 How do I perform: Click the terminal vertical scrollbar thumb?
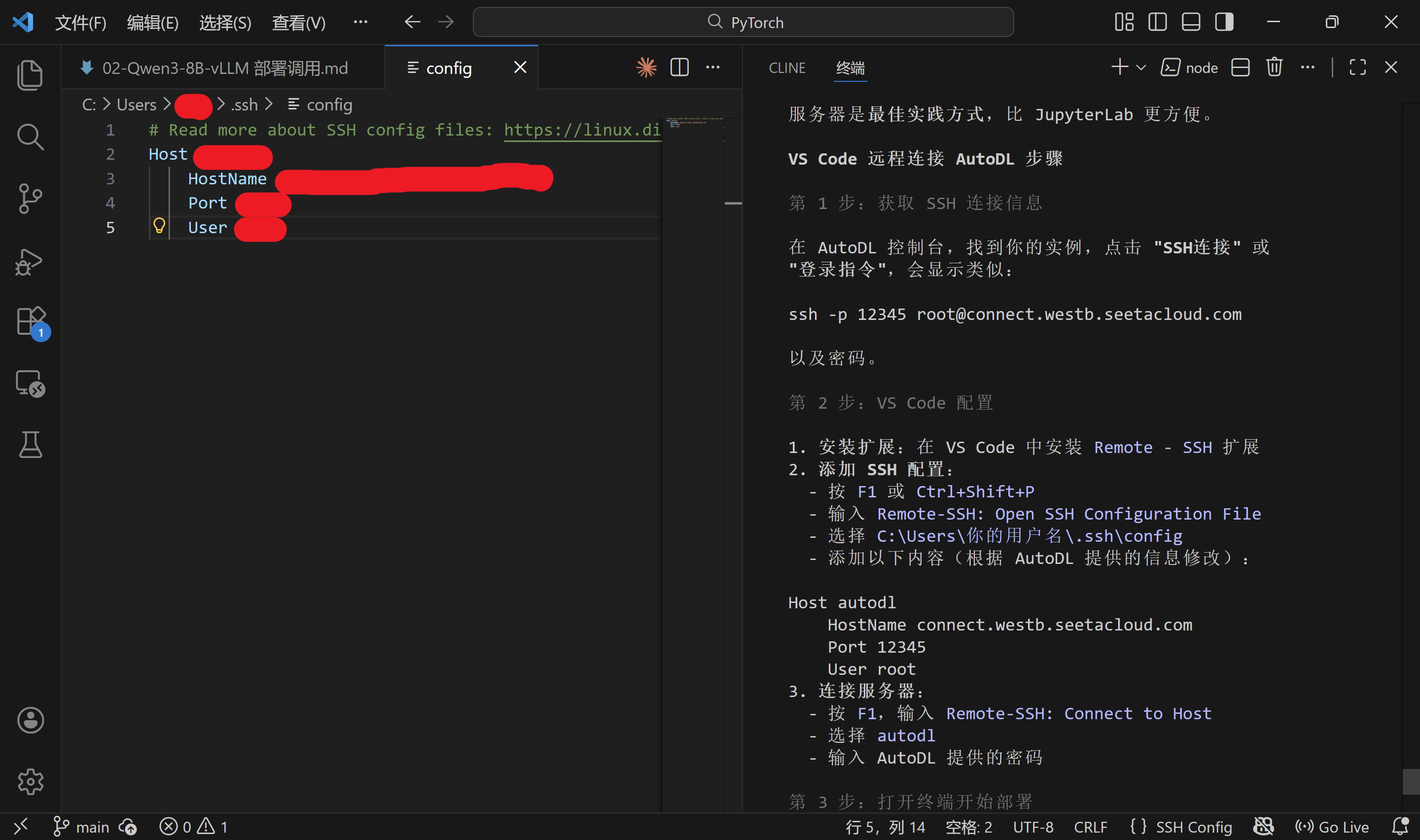(x=1411, y=781)
